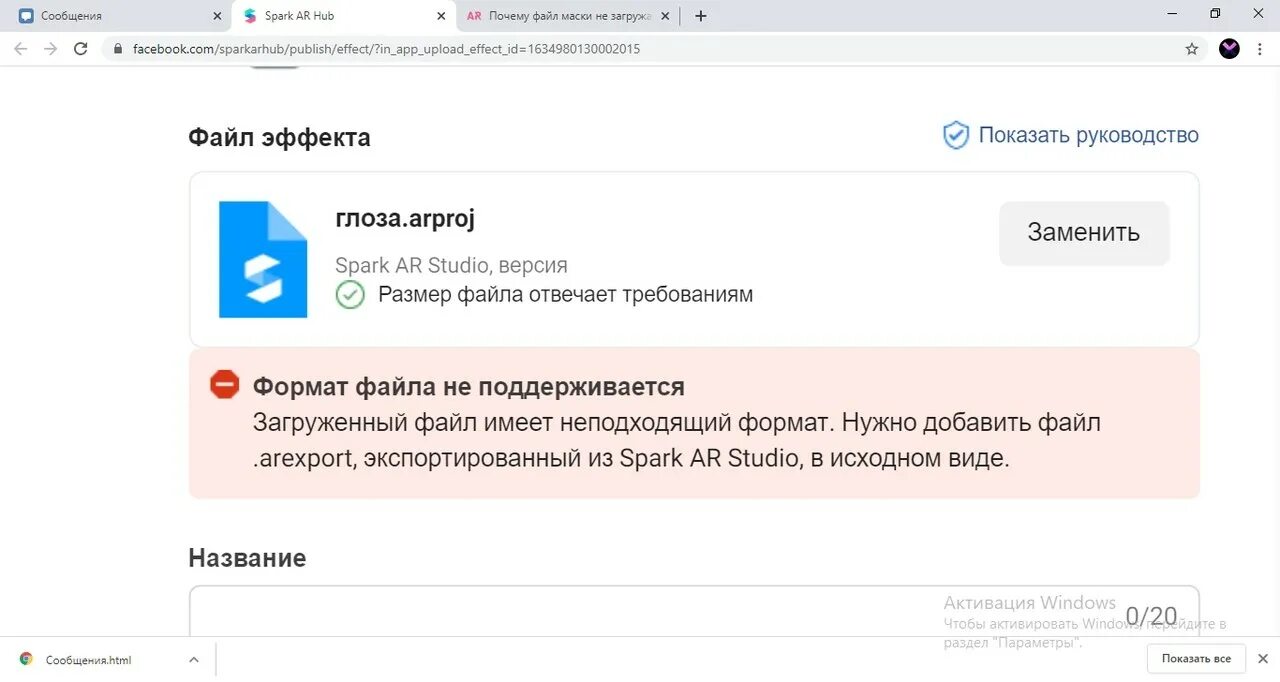1280x682 pixels.
Task: Select Размер файла отвечает требованиям text
Action: pos(565,294)
